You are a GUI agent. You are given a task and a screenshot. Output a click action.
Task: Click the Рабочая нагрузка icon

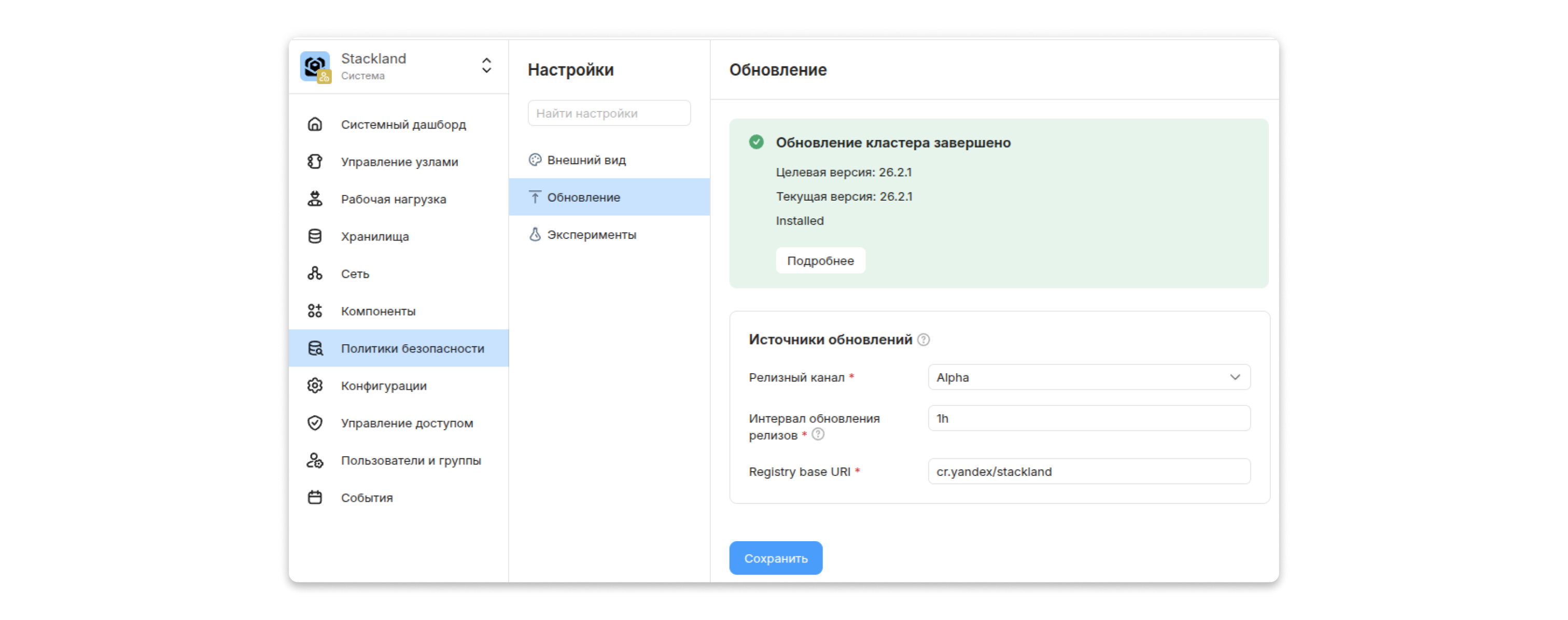(315, 199)
